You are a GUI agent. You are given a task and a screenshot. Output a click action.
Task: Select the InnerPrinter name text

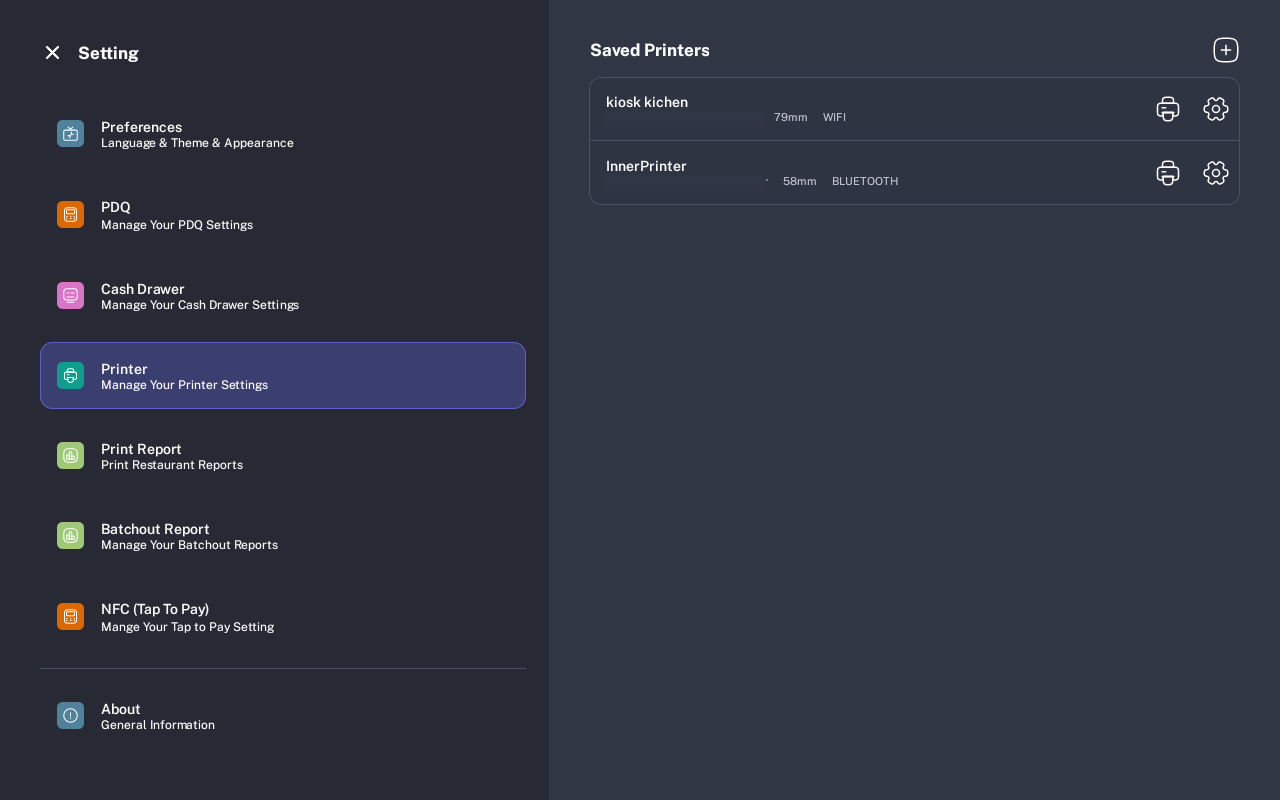(646, 166)
